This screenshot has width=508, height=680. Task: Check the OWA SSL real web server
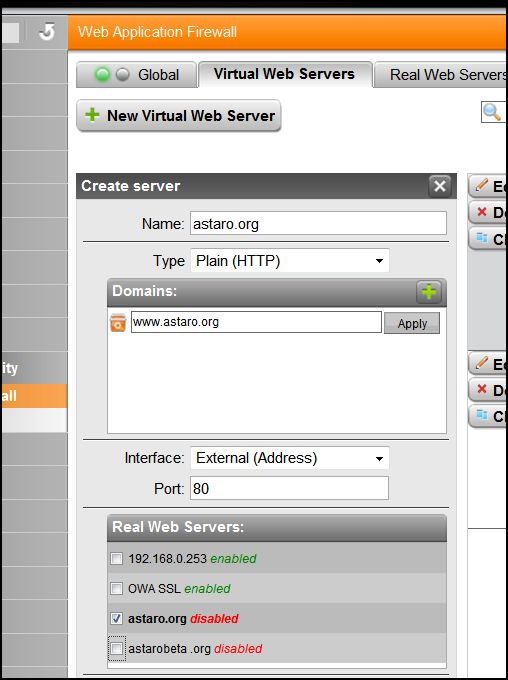pos(116,588)
